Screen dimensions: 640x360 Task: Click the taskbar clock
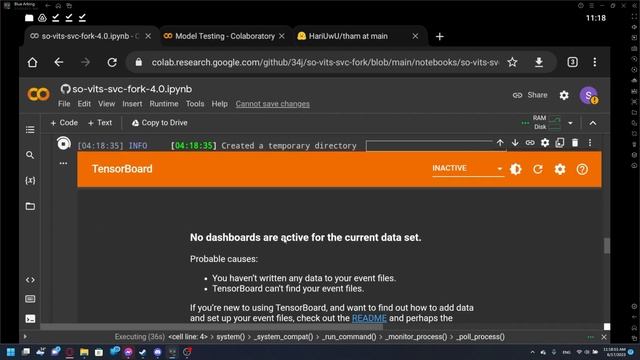click(x=614, y=352)
